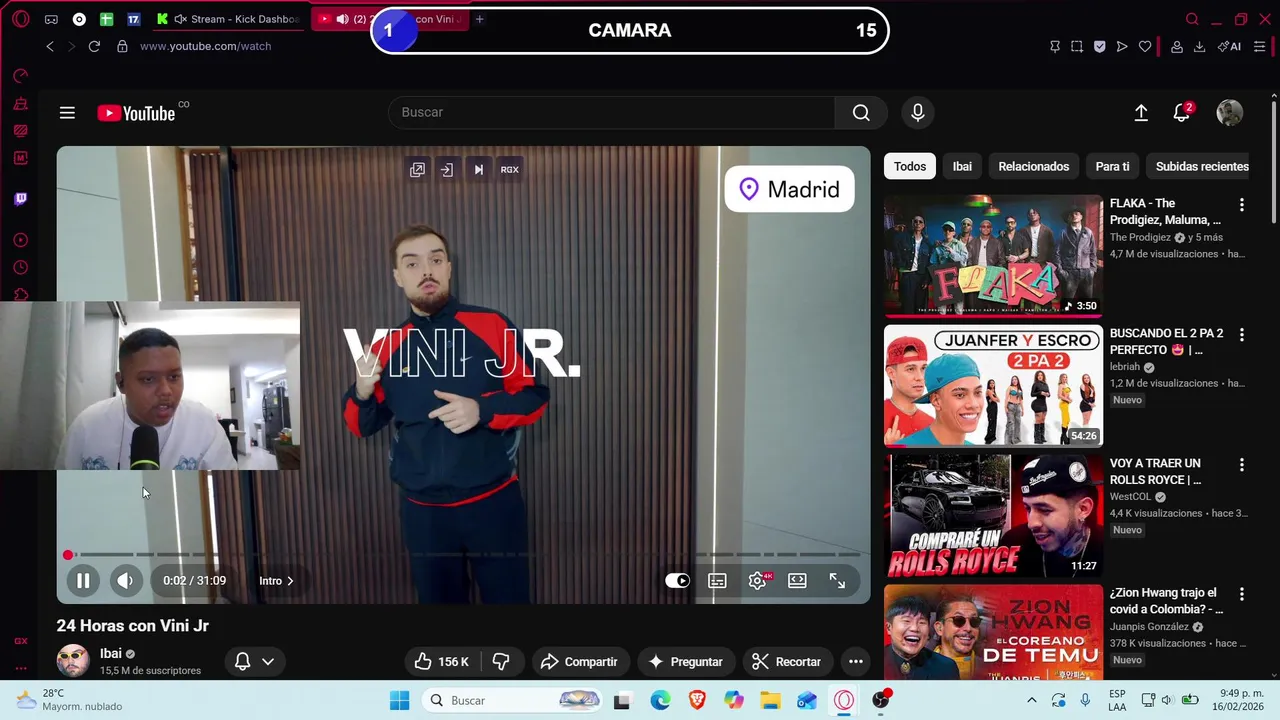The width and height of the screenshot is (1280, 720).
Task: Toggle subtitles in the player
Action: (717, 580)
